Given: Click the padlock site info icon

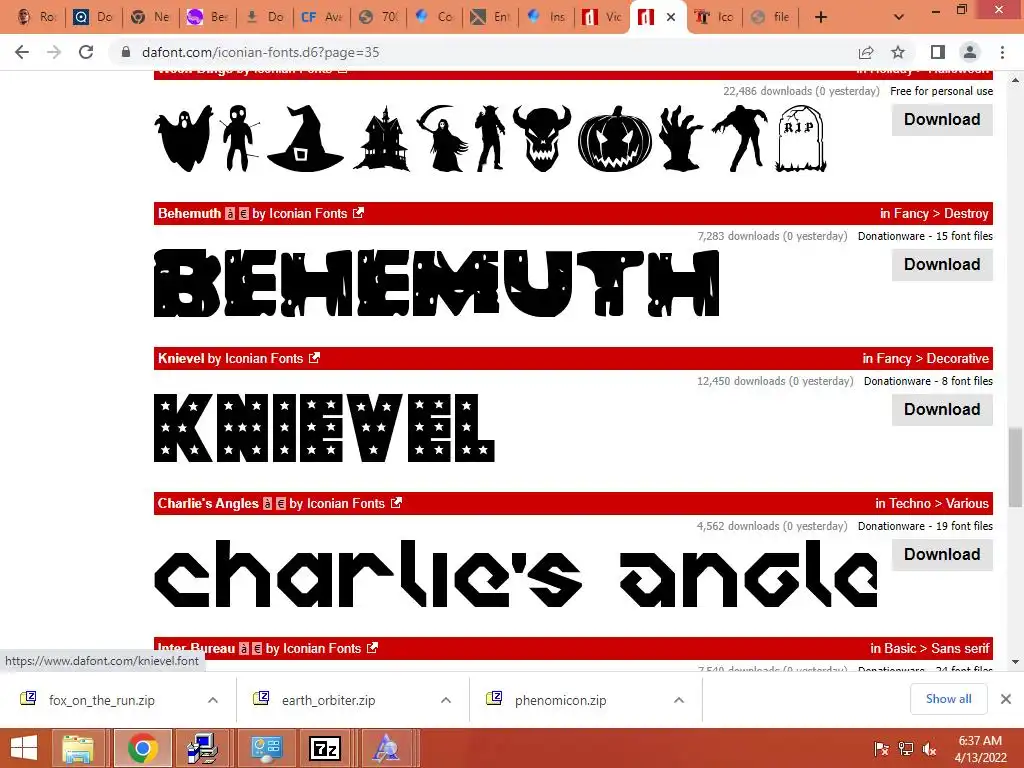Looking at the screenshot, I should (x=125, y=52).
